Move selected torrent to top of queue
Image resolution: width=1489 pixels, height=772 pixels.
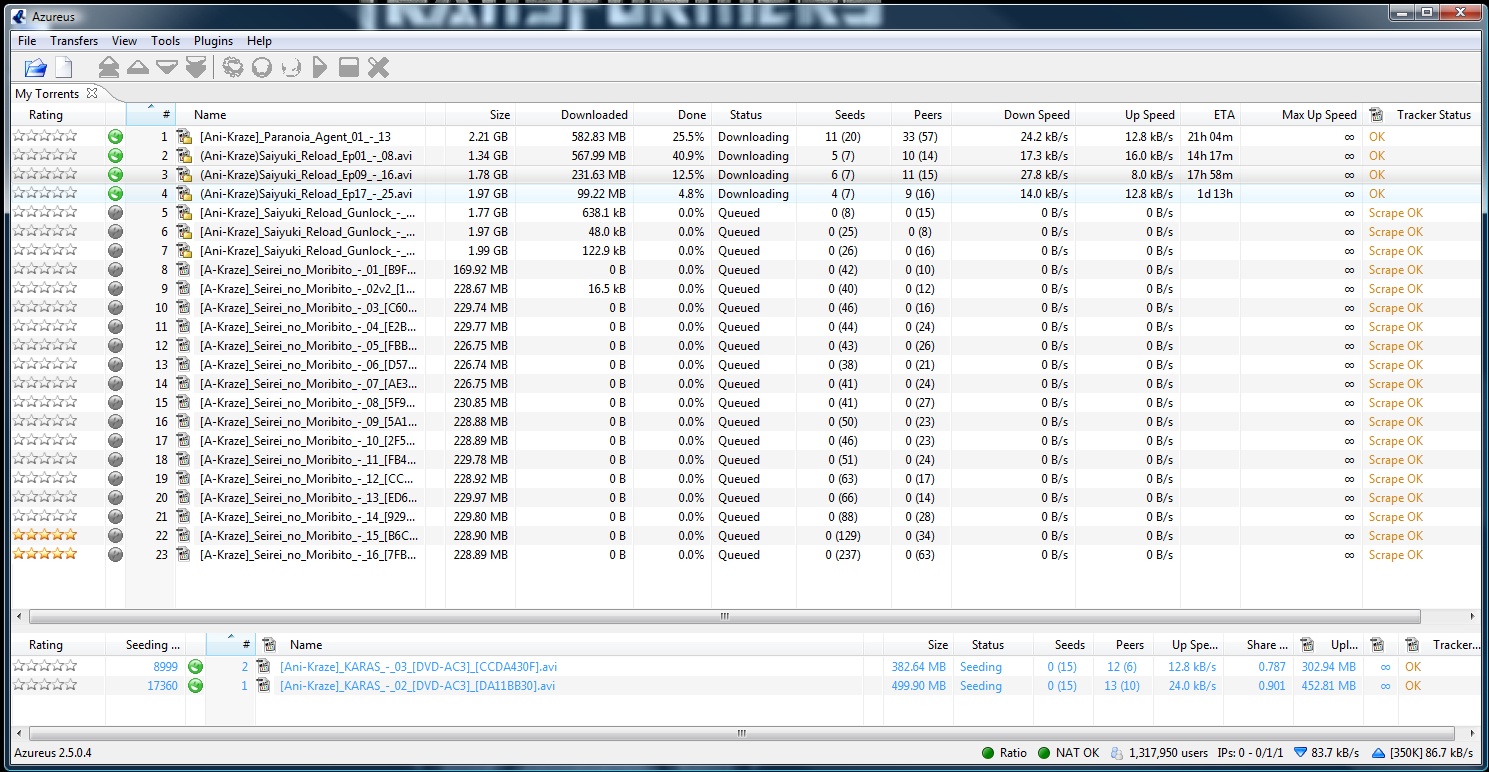click(109, 68)
